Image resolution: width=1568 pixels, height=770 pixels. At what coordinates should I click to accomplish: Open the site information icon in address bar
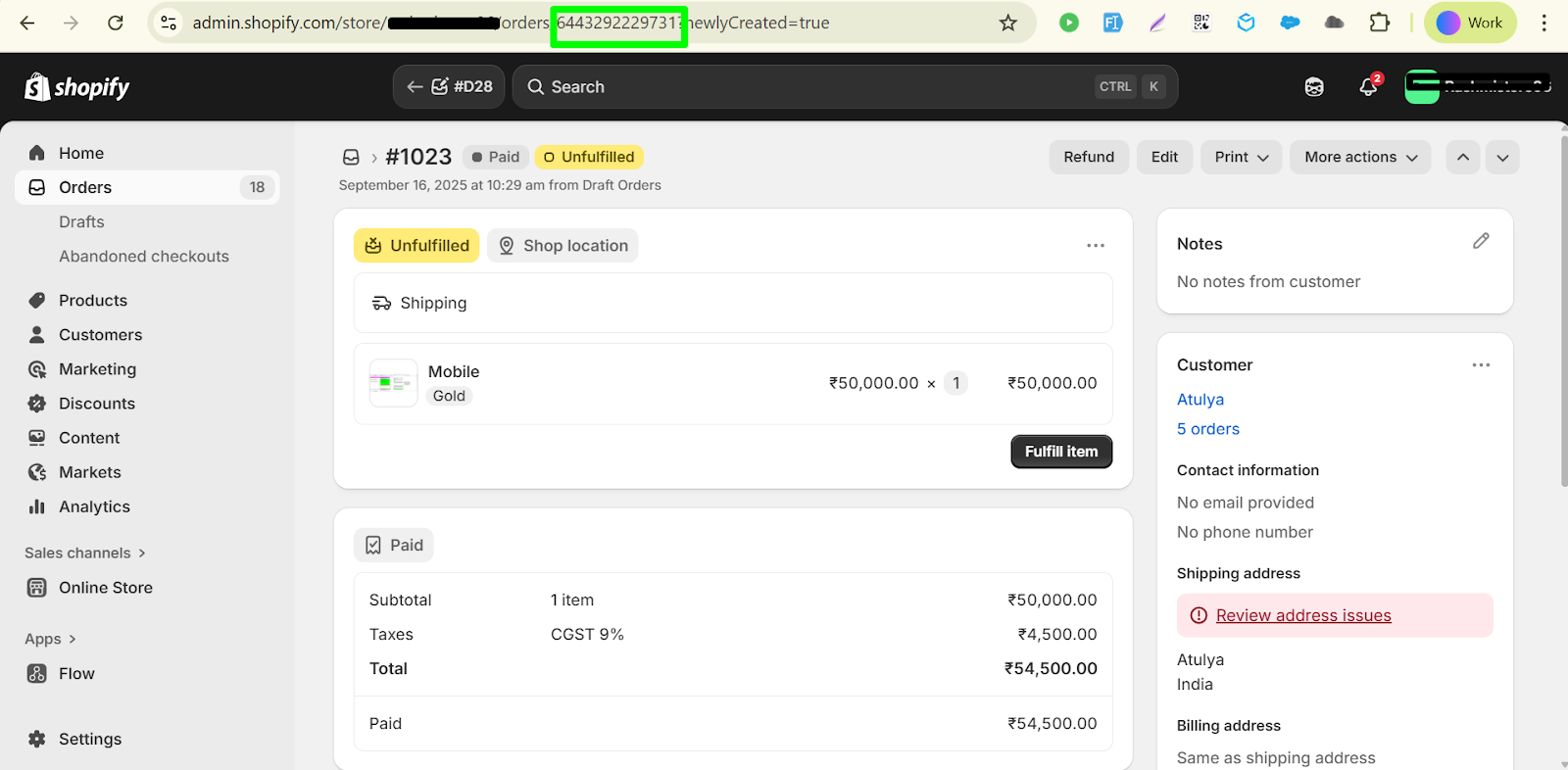[x=169, y=23]
